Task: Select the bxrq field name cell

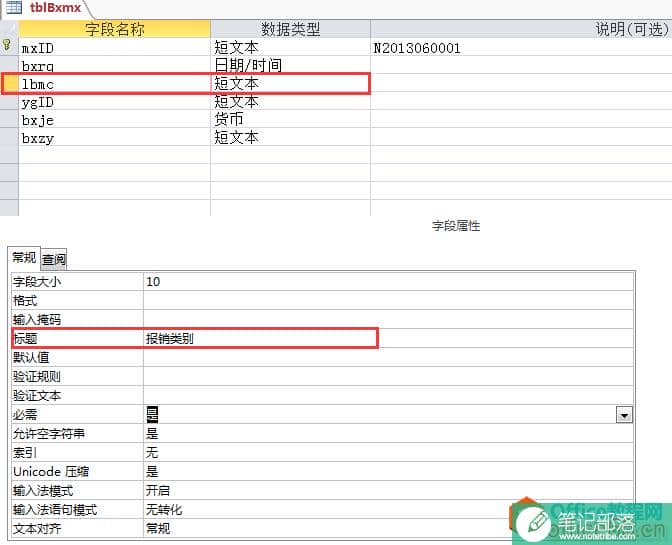Action: (x=114, y=66)
